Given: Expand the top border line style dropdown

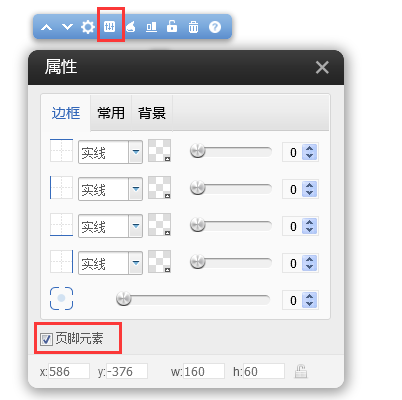Looking at the screenshot, I should [136, 152].
